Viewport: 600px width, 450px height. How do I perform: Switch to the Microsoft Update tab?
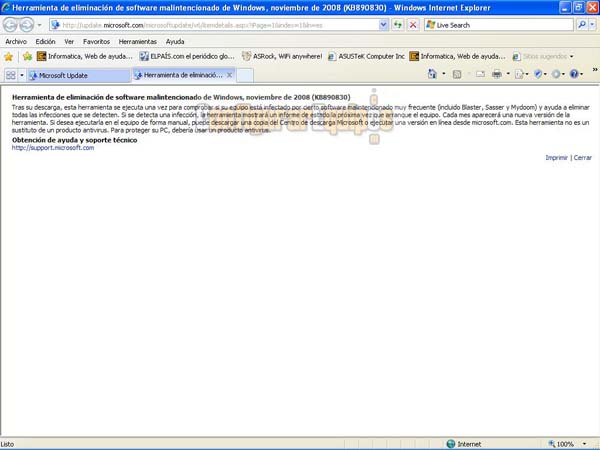(x=79, y=75)
